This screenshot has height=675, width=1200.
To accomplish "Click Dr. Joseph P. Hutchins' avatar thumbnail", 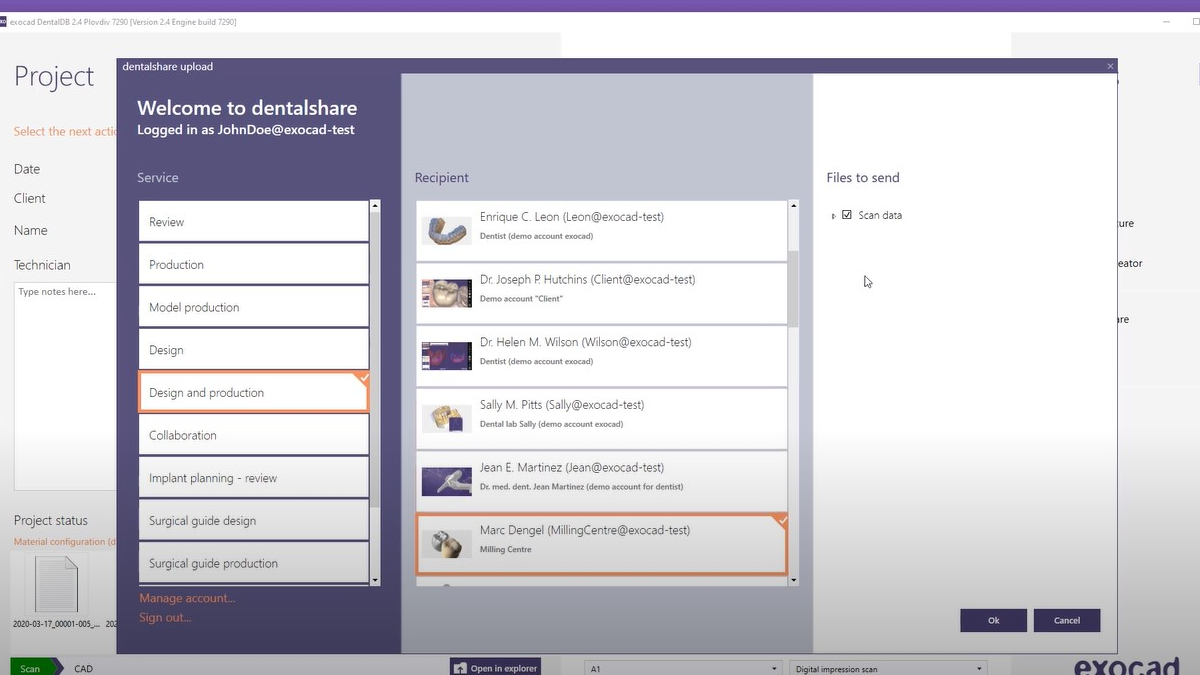I will pyautogui.click(x=447, y=293).
